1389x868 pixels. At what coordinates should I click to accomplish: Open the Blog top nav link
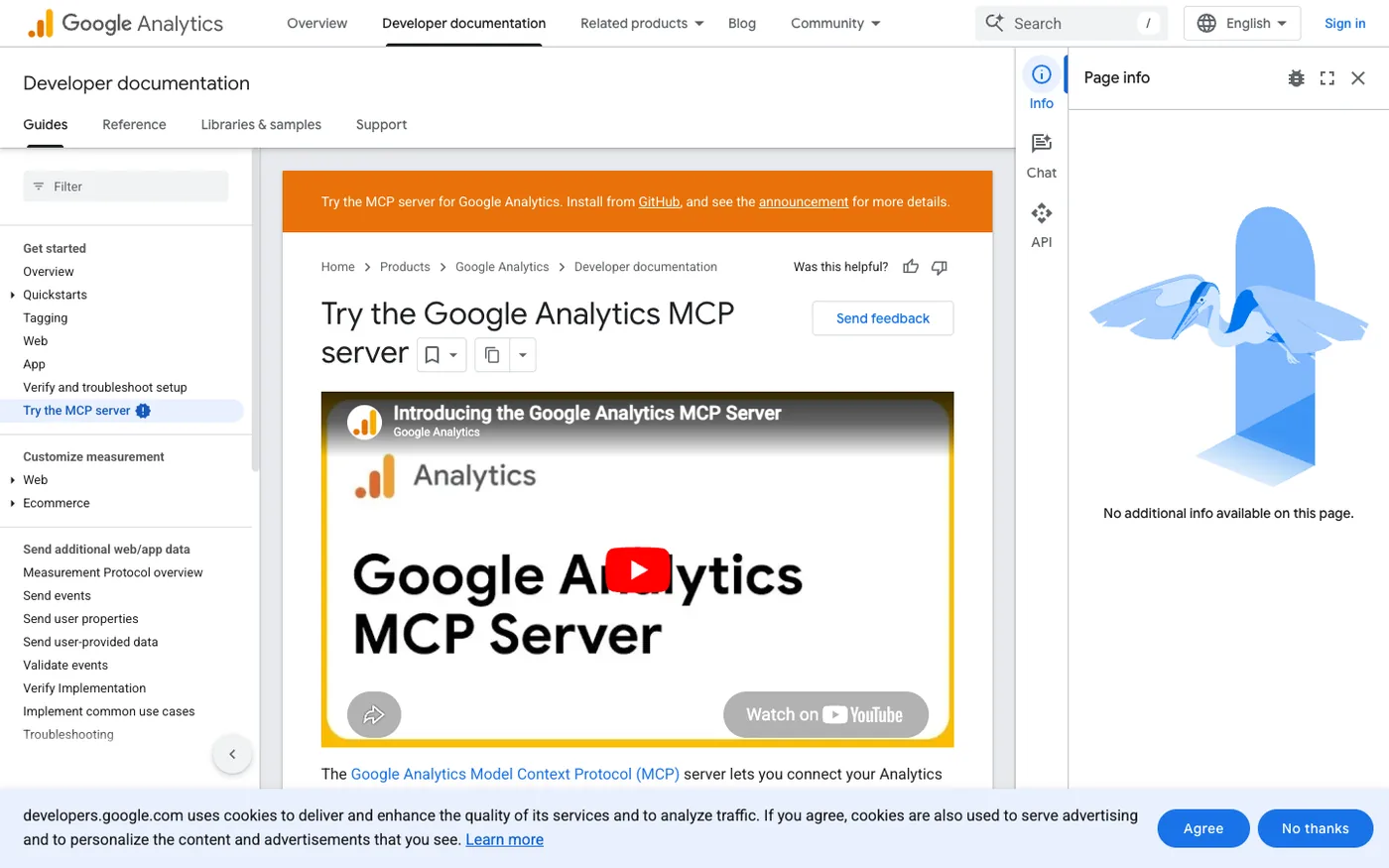[x=742, y=24]
